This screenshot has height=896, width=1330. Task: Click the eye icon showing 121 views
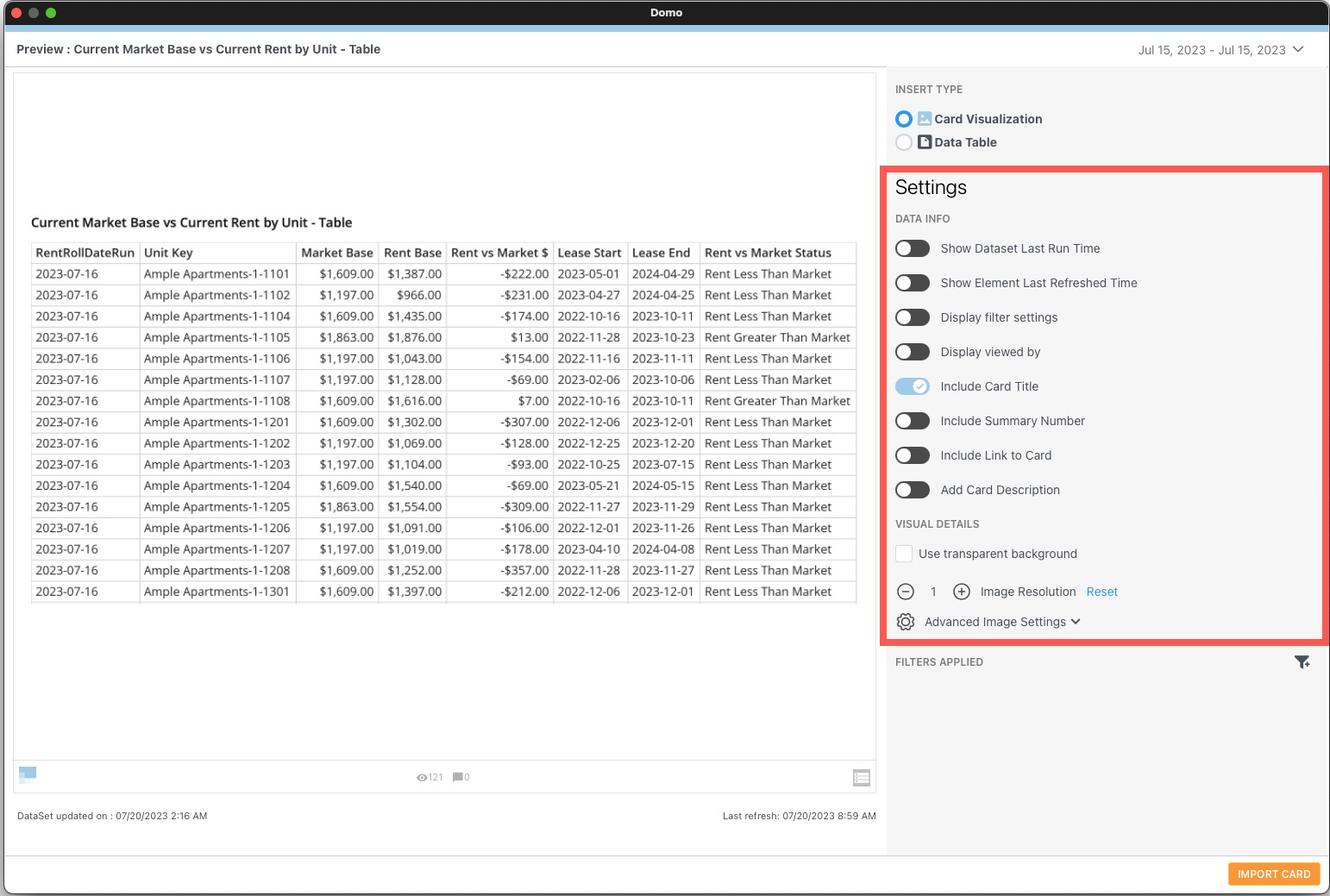(x=422, y=776)
